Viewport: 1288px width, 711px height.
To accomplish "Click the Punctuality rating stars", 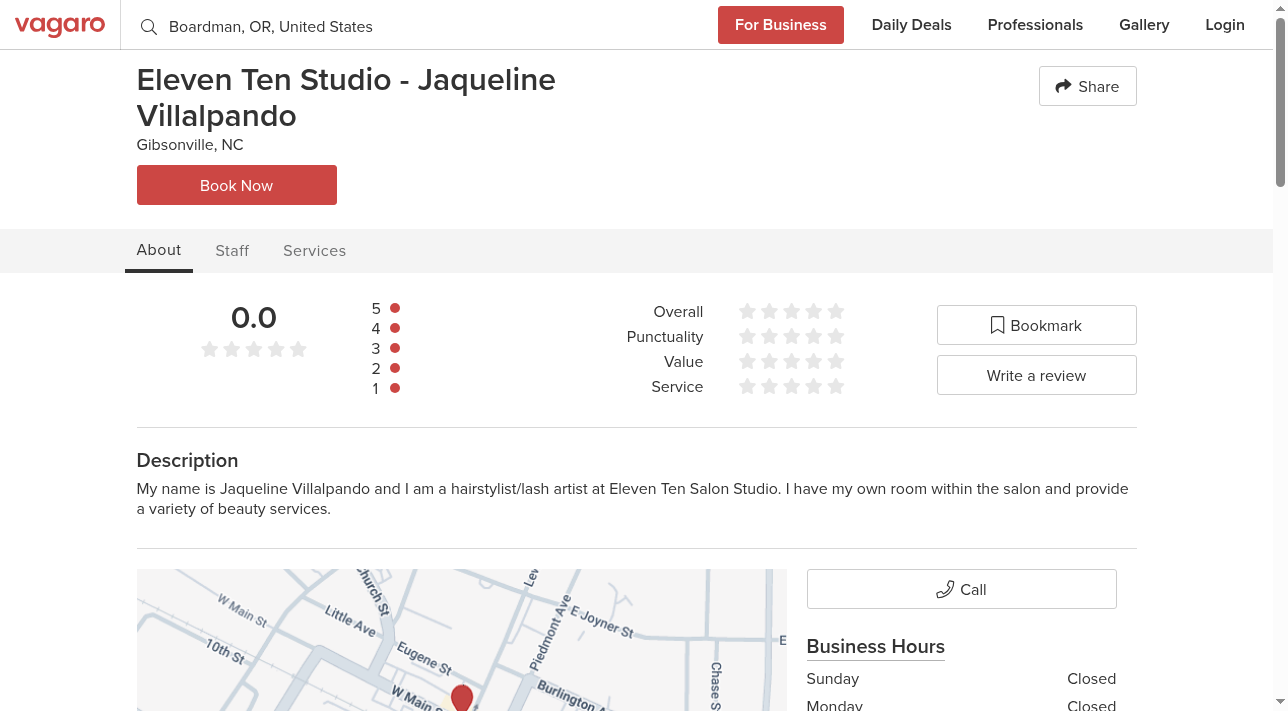I will tap(792, 336).
